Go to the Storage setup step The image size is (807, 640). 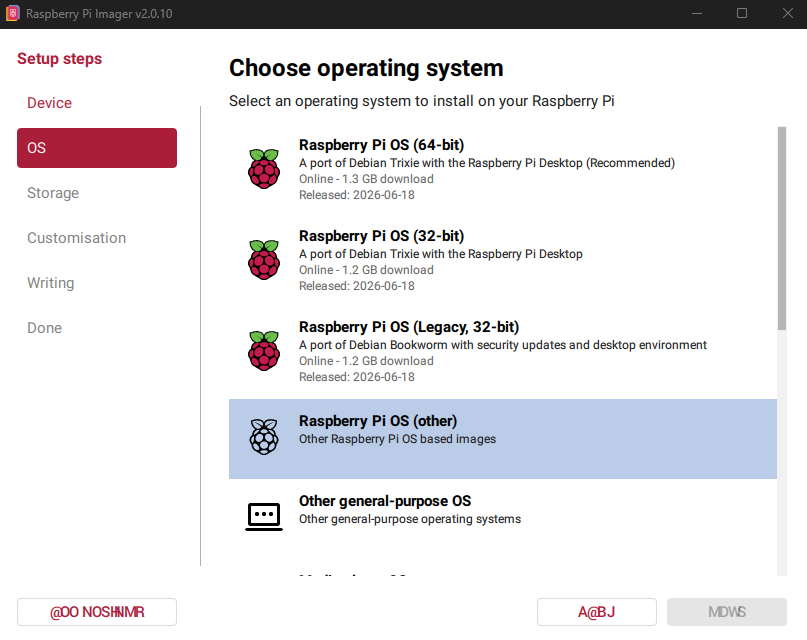(x=53, y=193)
